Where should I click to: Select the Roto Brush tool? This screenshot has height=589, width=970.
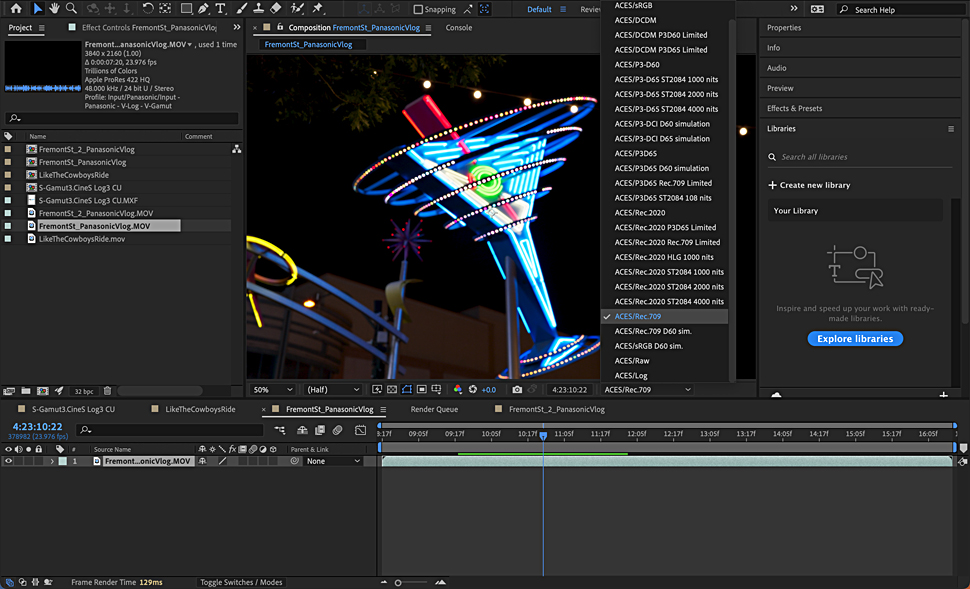[298, 9]
